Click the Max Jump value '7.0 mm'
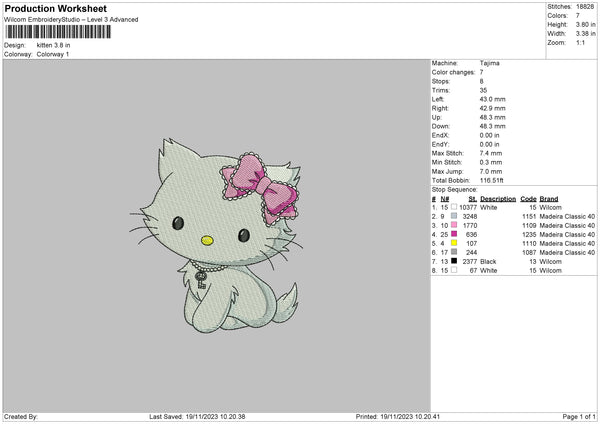Screen dimensions: 600x424 [491, 171]
